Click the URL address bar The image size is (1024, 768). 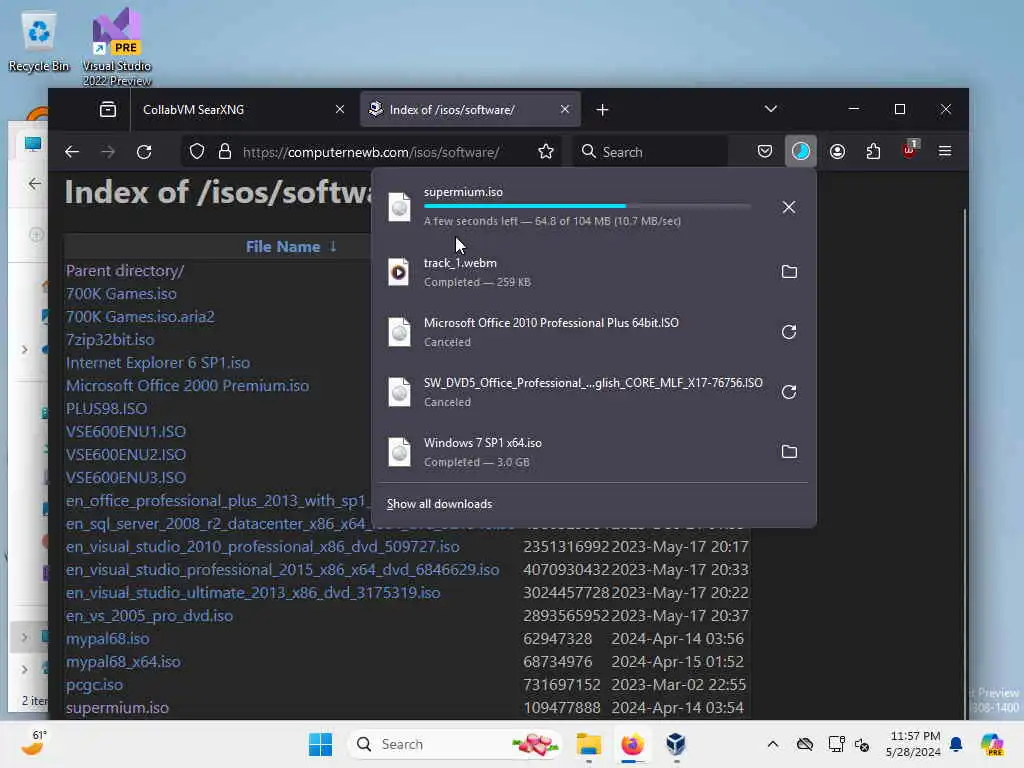[371, 152]
